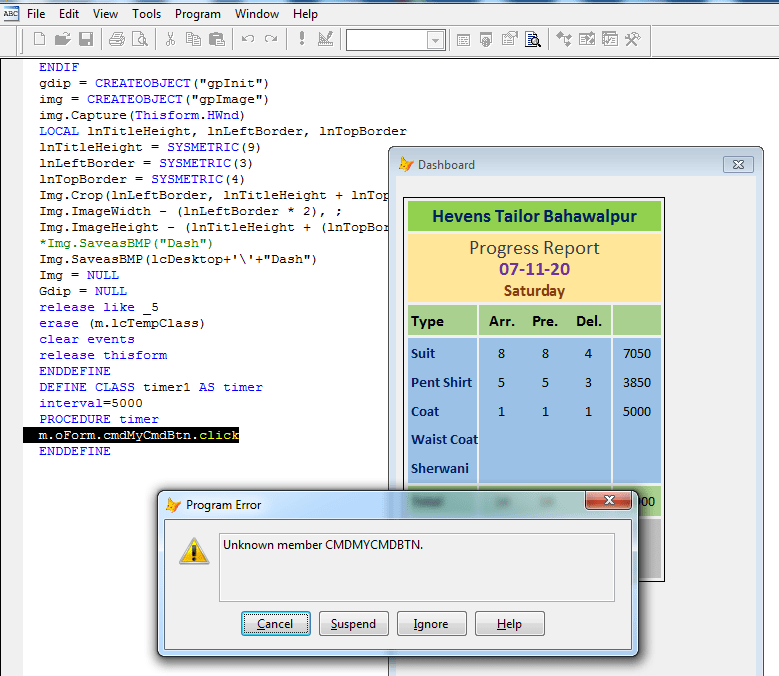Click the 'DEFINE CLASS timer1 AS timer' line
The width and height of the screenshot is (779, 676).
151,387
